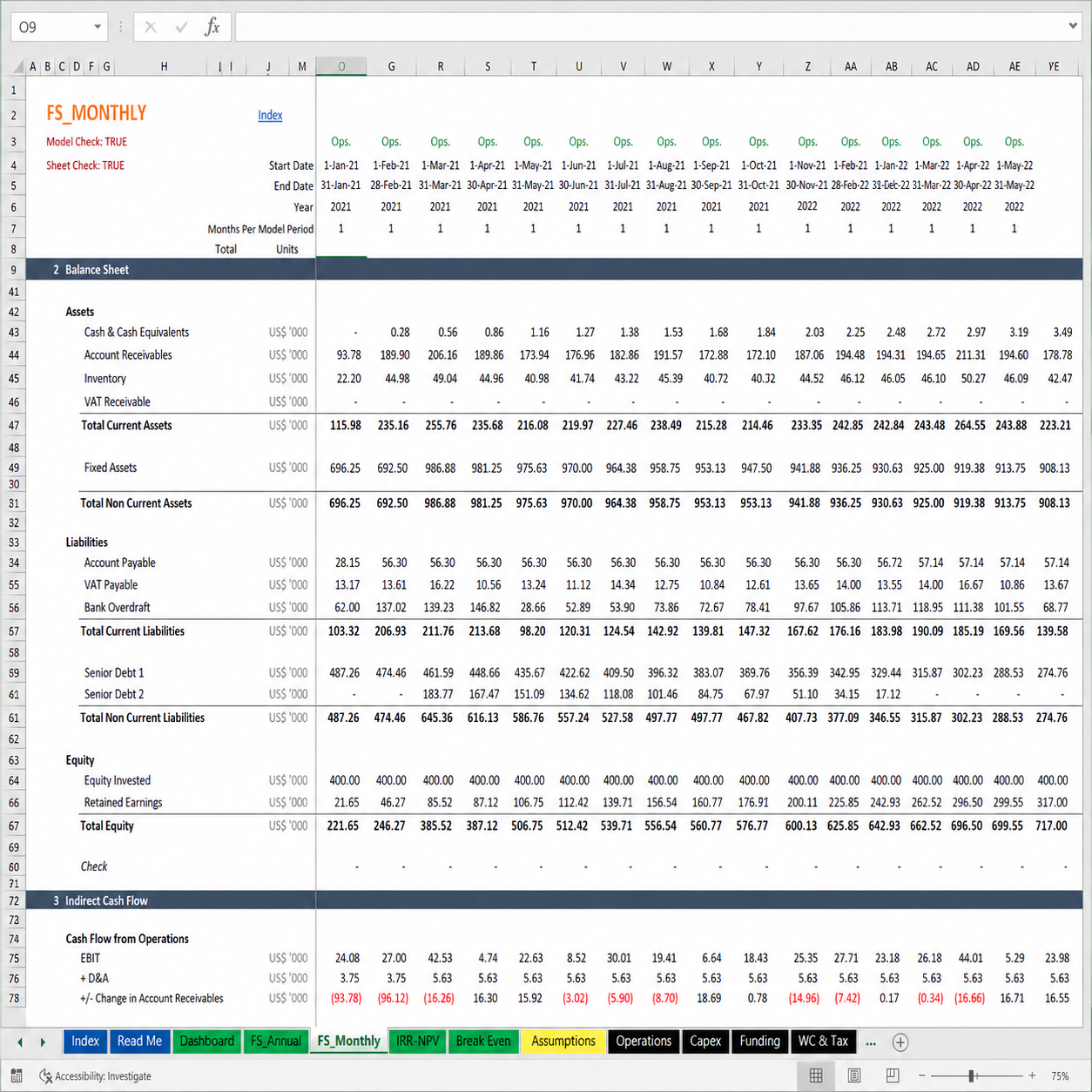The height and width of the screenshot is (1092, 1092).
Task: Click the 31-Jan-21 end date cell
Action: 340,185
